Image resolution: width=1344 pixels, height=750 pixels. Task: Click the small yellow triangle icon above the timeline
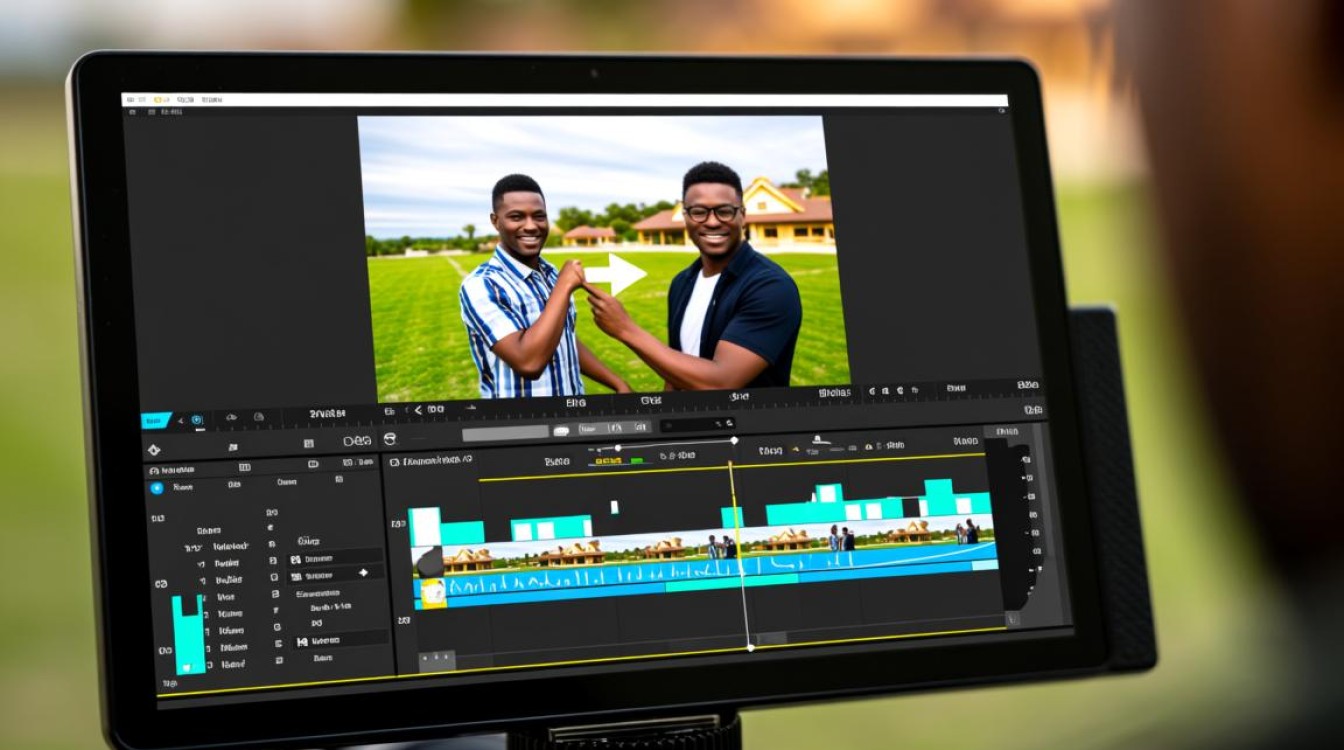click(x=795, y=449)
